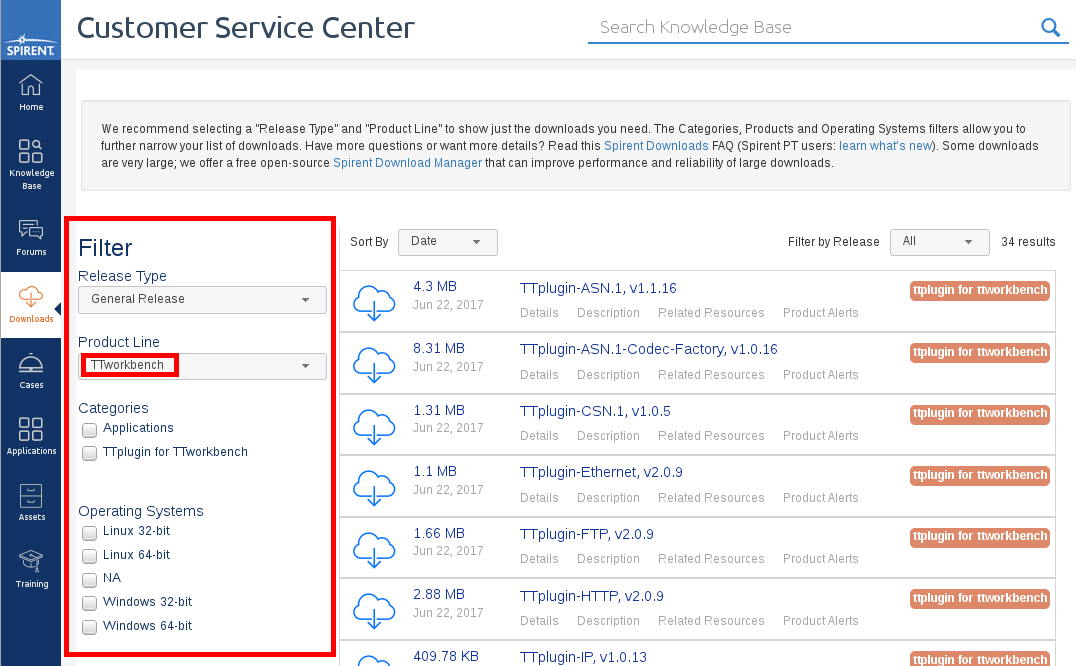Click download cloud icon for TTplugin-HTTP

pos(374,610)
